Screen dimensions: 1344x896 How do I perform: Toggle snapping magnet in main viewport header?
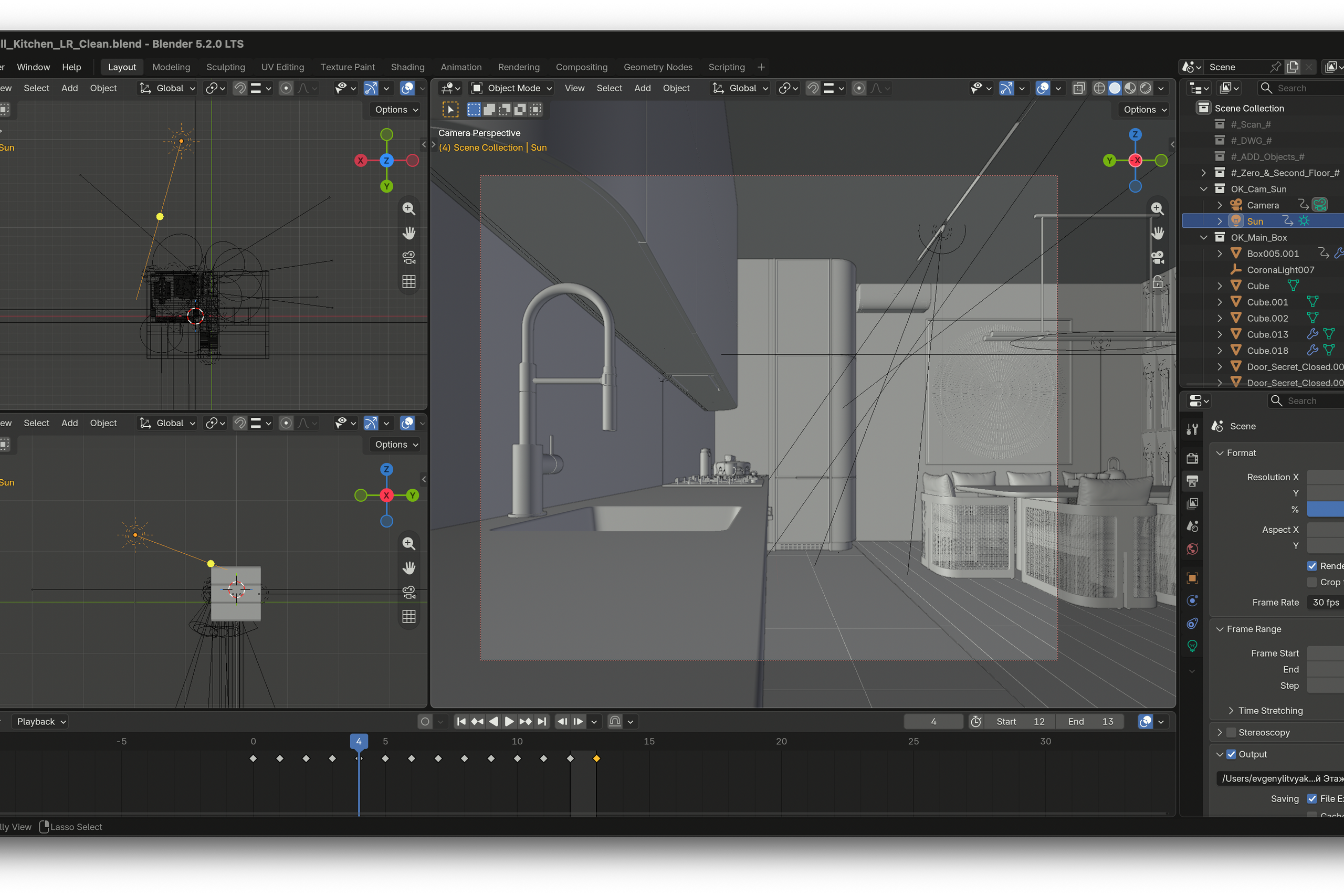[813, 88]
